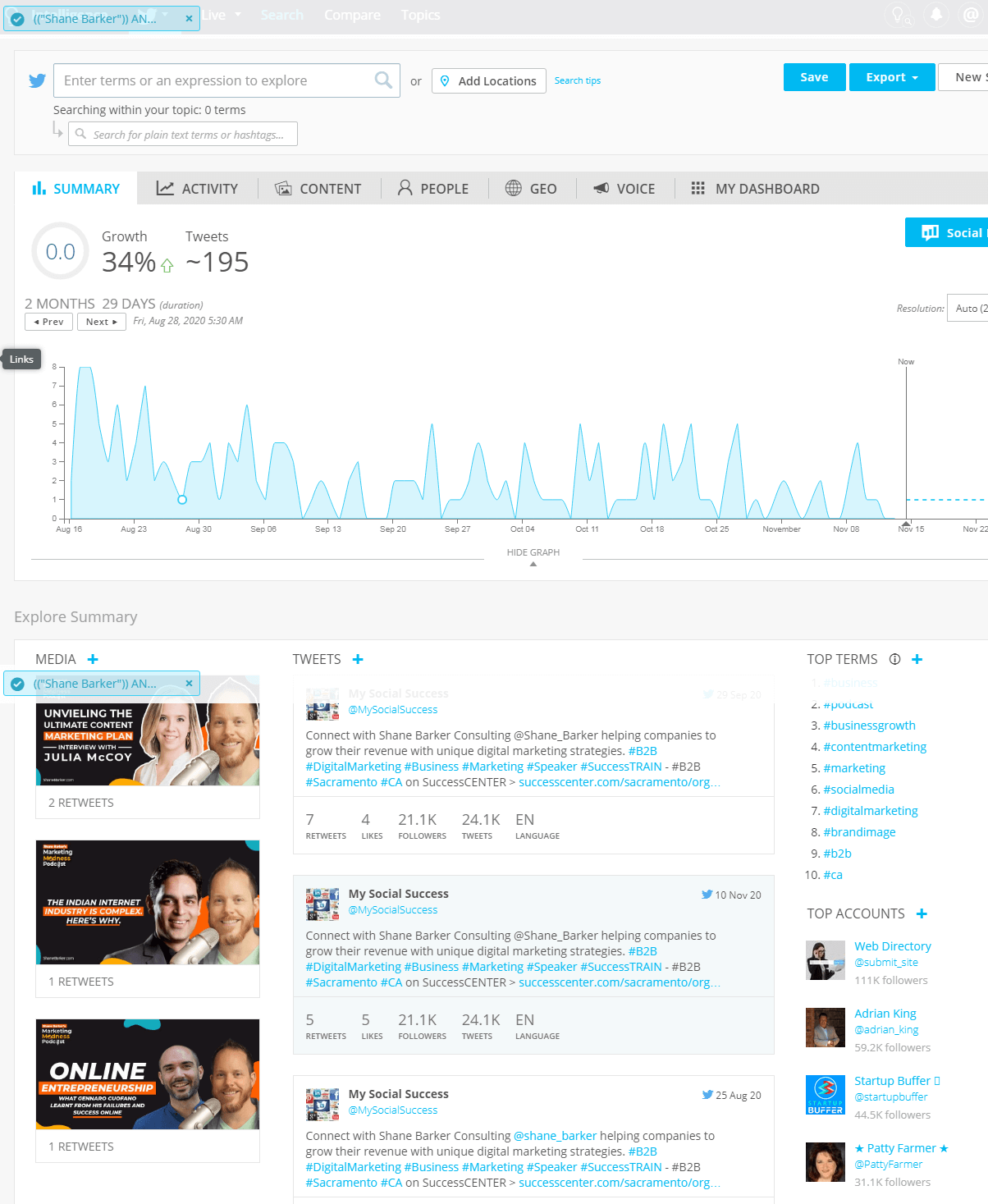988x1204 pixels.
Task: Click Web Directory account avatar
Action: tap(826, 960)
